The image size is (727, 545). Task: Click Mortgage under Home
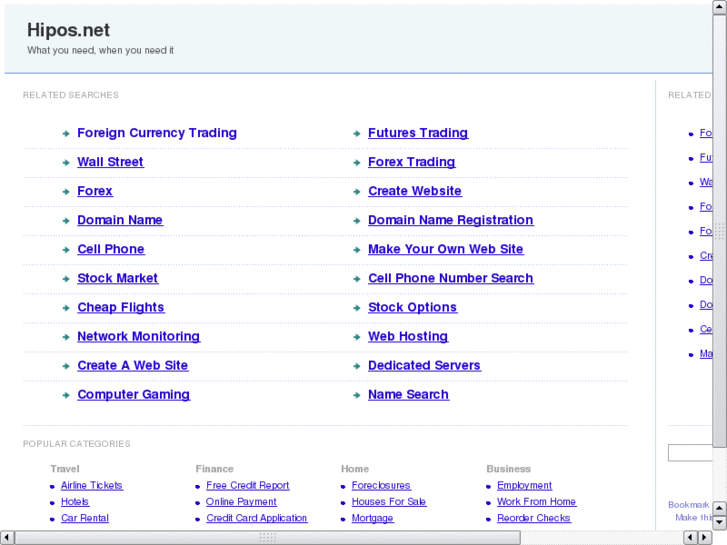pos(372,518)
